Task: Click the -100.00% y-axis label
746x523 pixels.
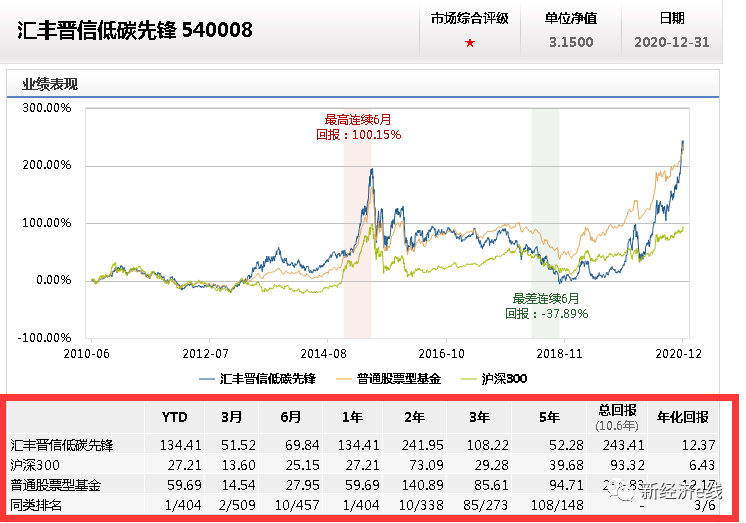Action: pyautogui.click(x=44, y=338)
